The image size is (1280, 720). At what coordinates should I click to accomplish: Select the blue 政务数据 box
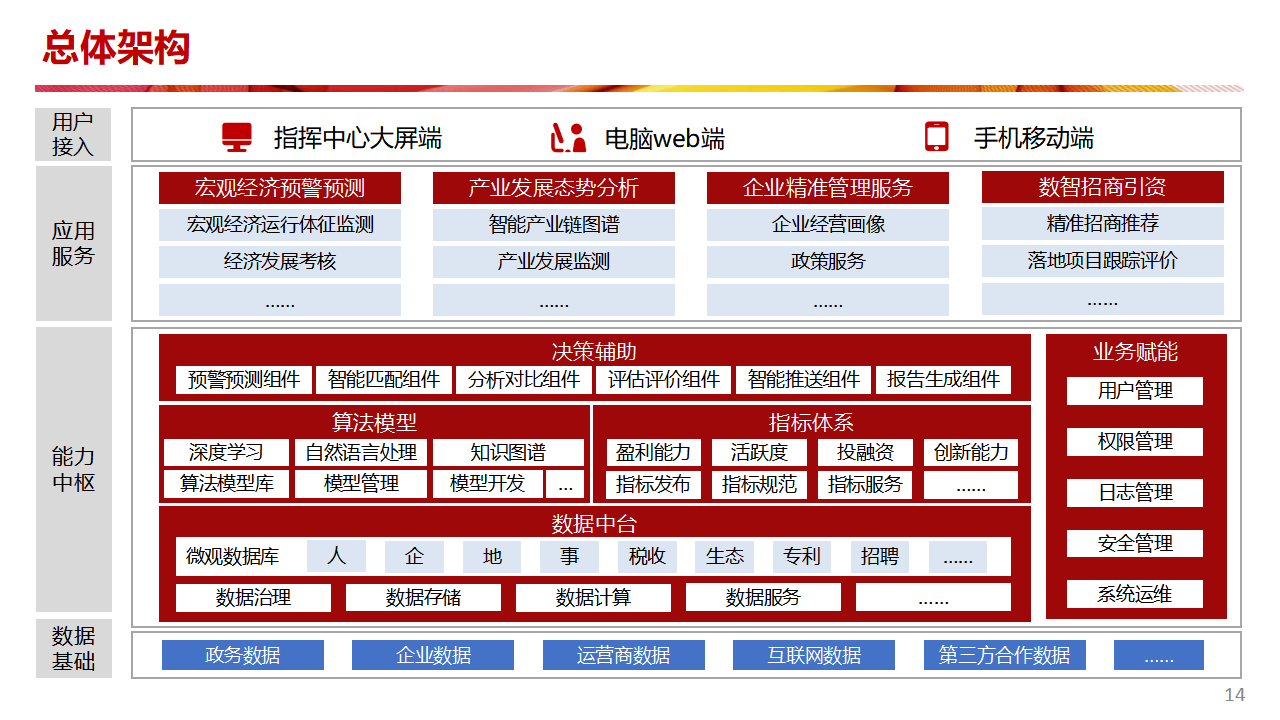click(x=243, y=656)
